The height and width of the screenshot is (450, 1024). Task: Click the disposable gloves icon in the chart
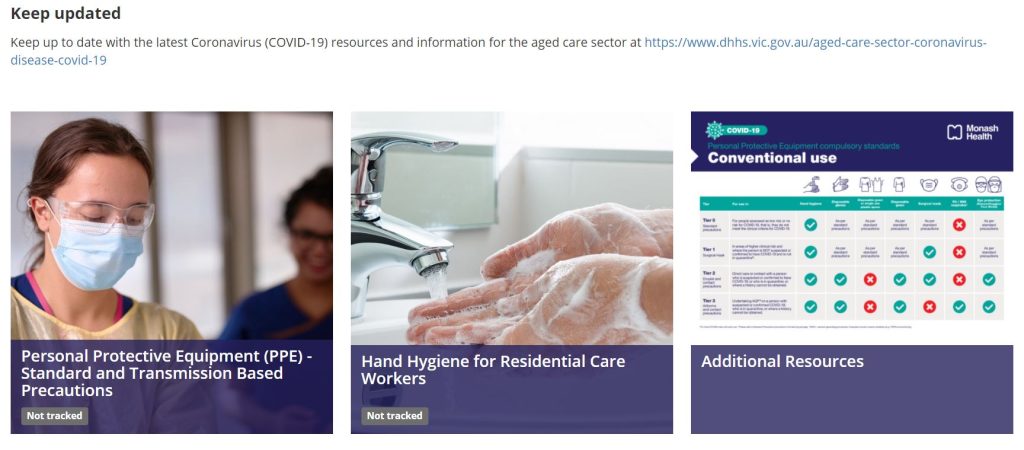[840, 185]
